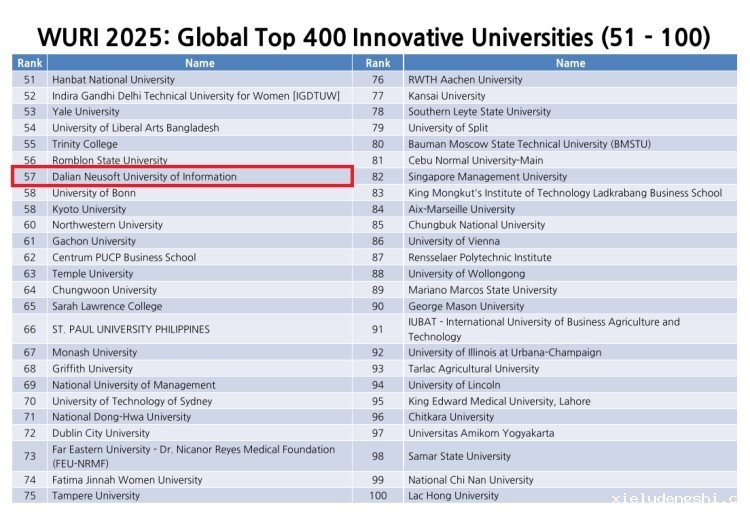
Task: Select the Yale University name cell
Action: pyautogui.click(x=86, y=112)
